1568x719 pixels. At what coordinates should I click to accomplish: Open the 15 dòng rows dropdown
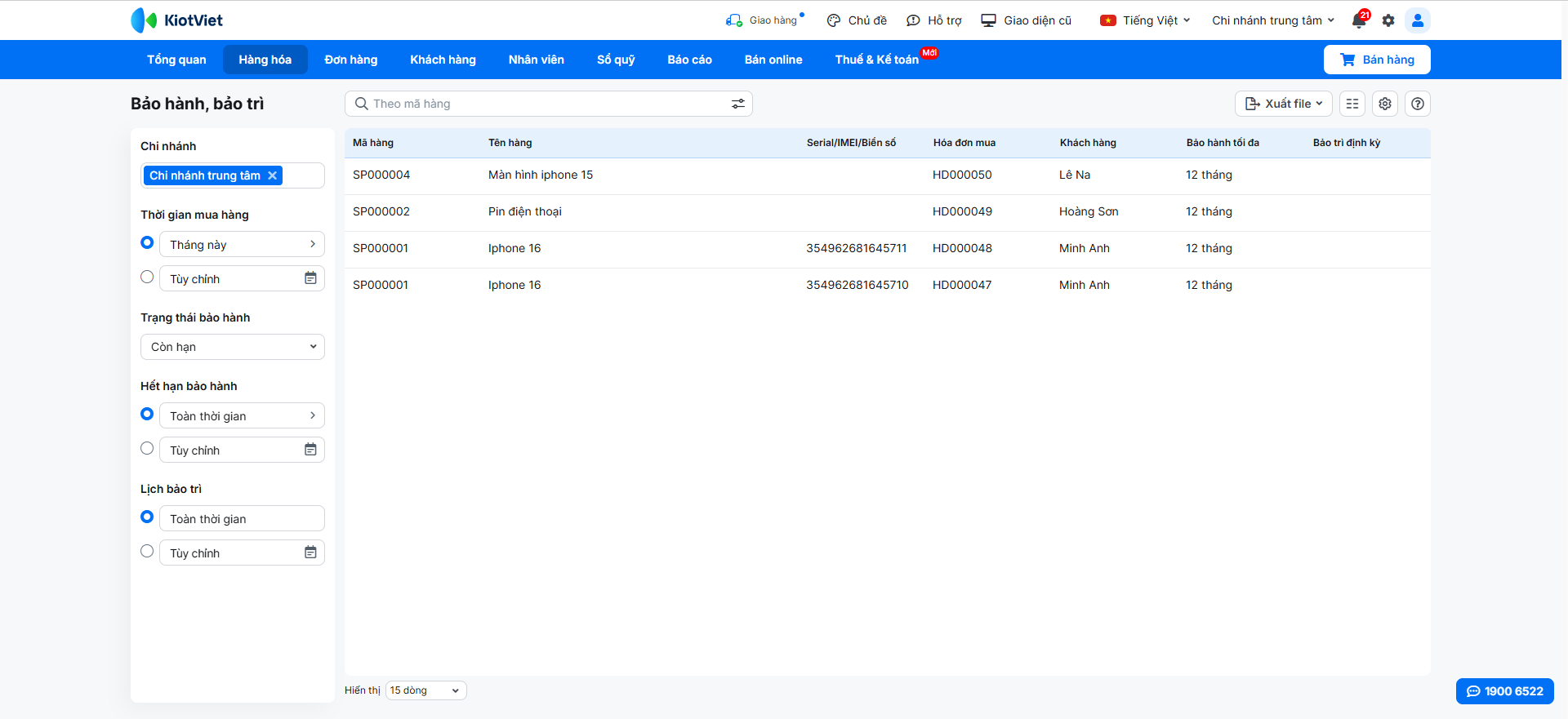[425, 690]
